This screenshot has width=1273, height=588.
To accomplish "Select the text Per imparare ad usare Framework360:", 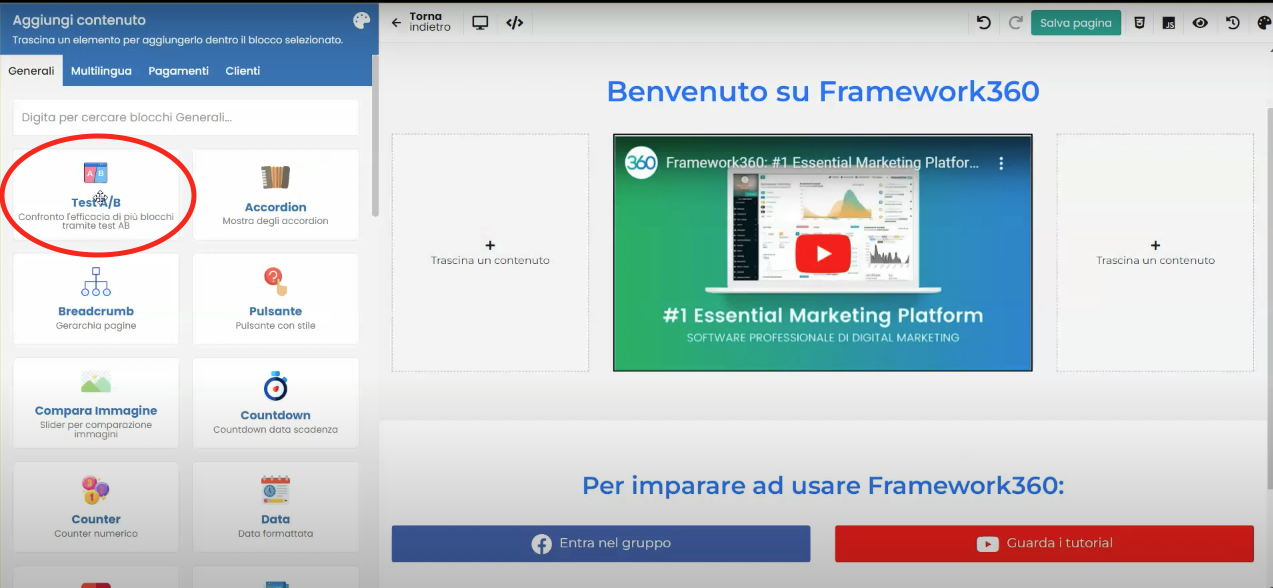I will [x=823, y=486].
